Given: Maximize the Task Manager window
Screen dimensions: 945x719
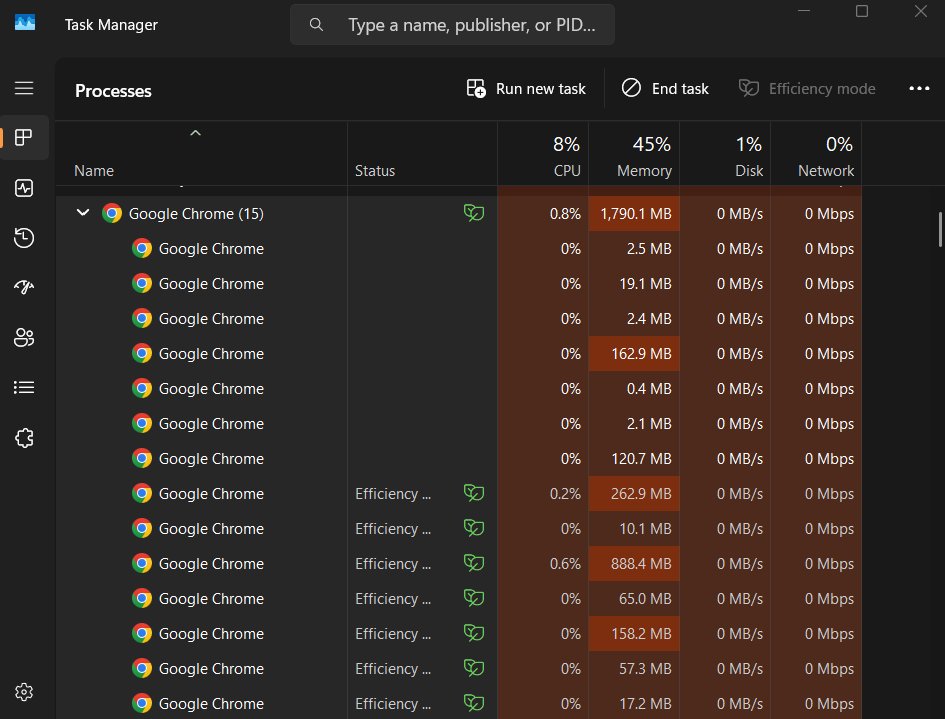Looking at the screenshot, I should pyautogui.click(x=862, y=11).
